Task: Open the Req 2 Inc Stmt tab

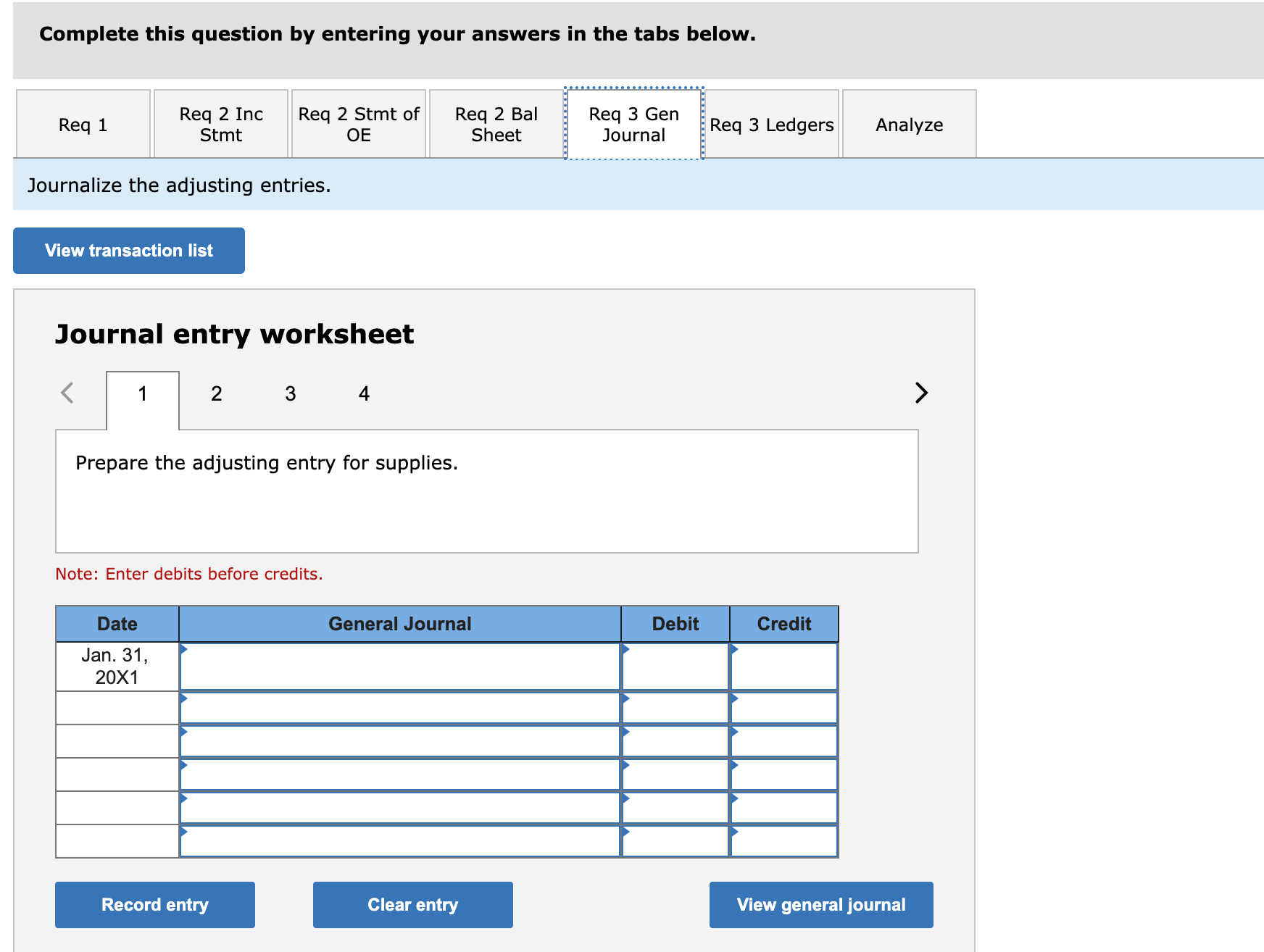Action: 220,124
